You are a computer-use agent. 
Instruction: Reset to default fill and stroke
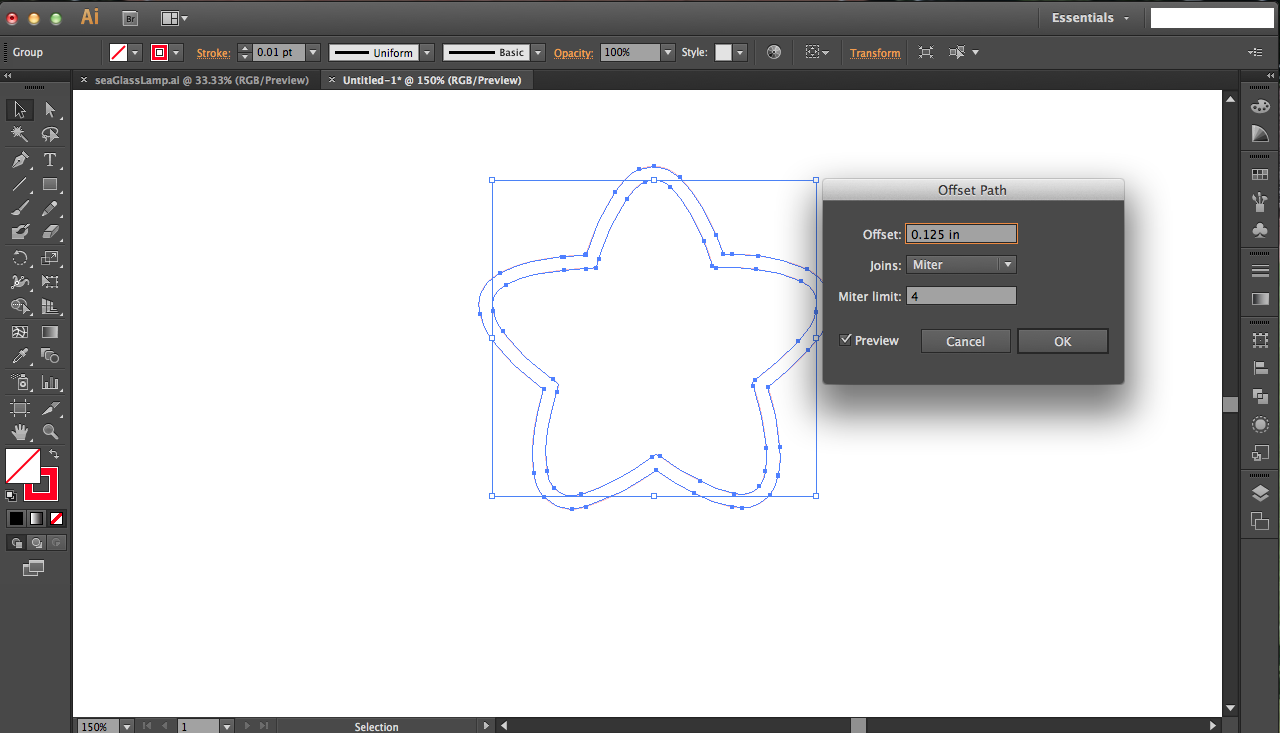pos(11,496)
